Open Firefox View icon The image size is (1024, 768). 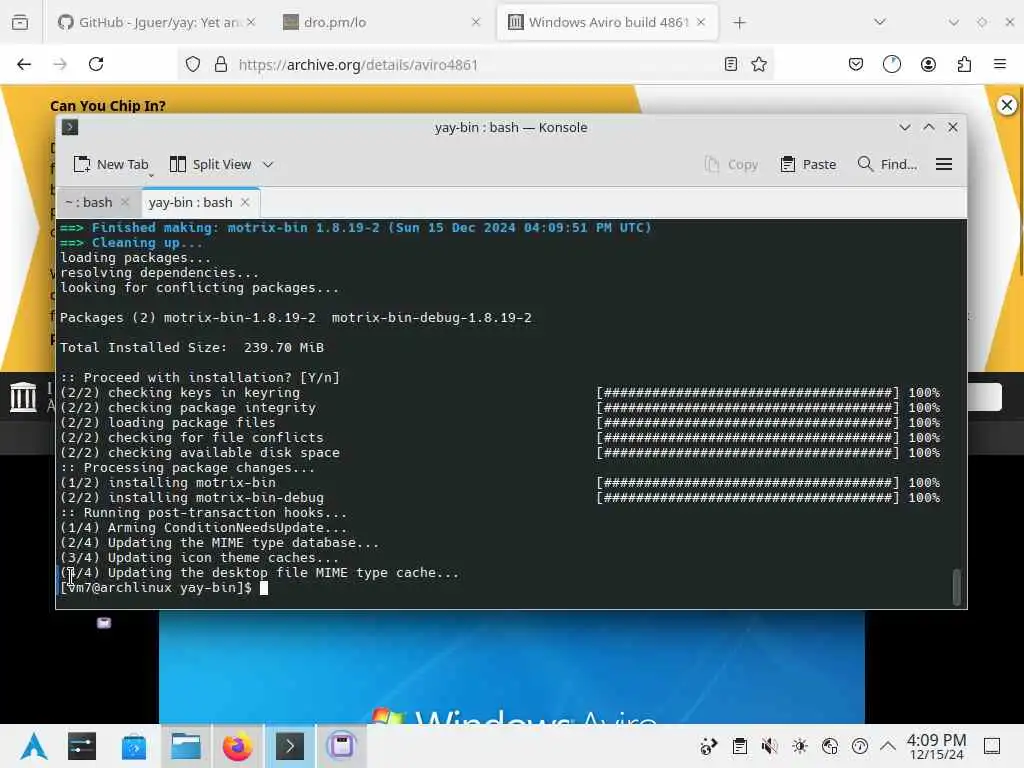click(20, 23)
